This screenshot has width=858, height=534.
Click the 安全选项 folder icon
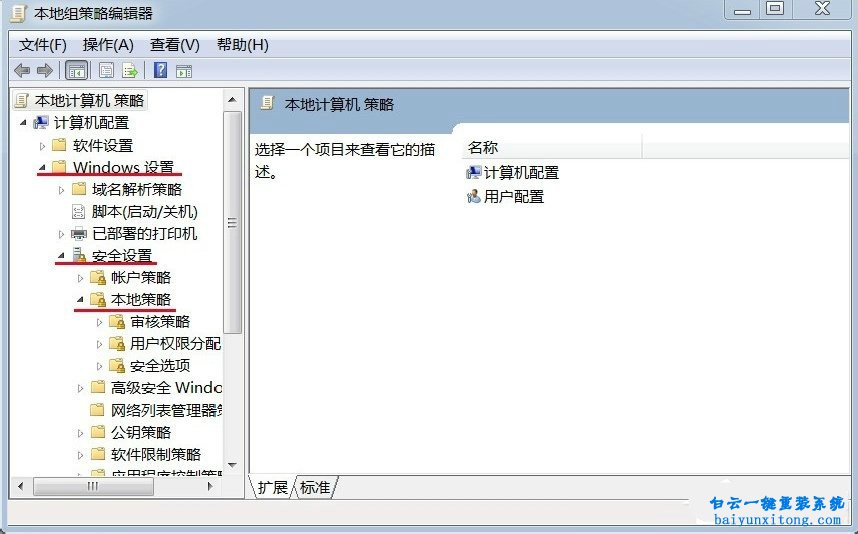pos(117,365)
